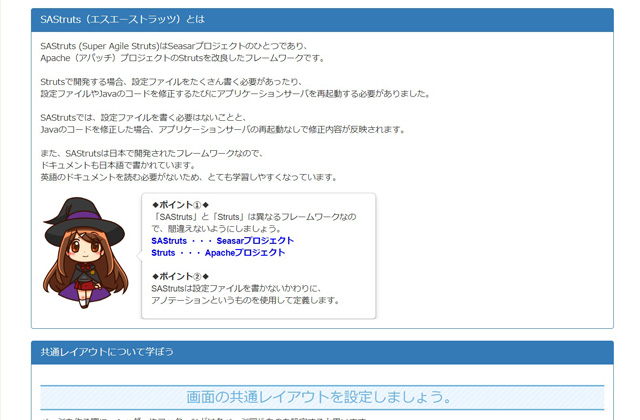Click the '◆ポイント②◆' heading
Screen dimensions: 640x420
click(x=180, y=276)
